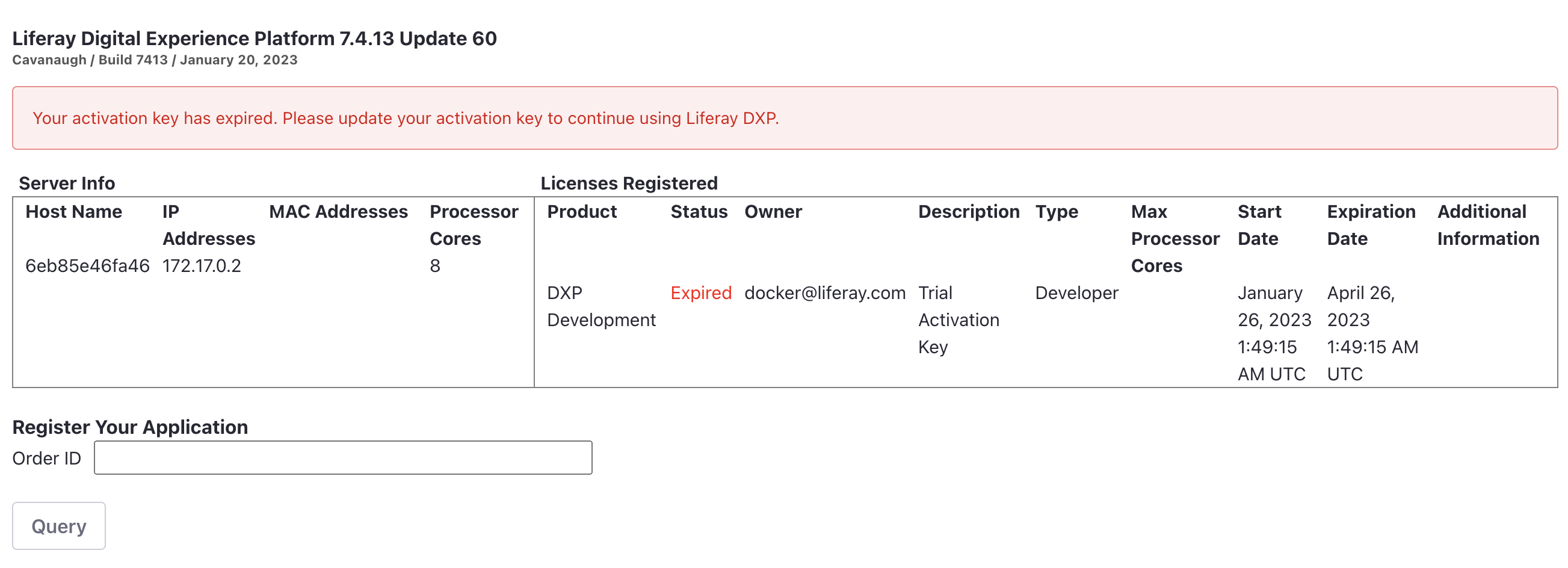1568x568 pixels.
Task: Click the Type column header
Action: click(1057, 212)
